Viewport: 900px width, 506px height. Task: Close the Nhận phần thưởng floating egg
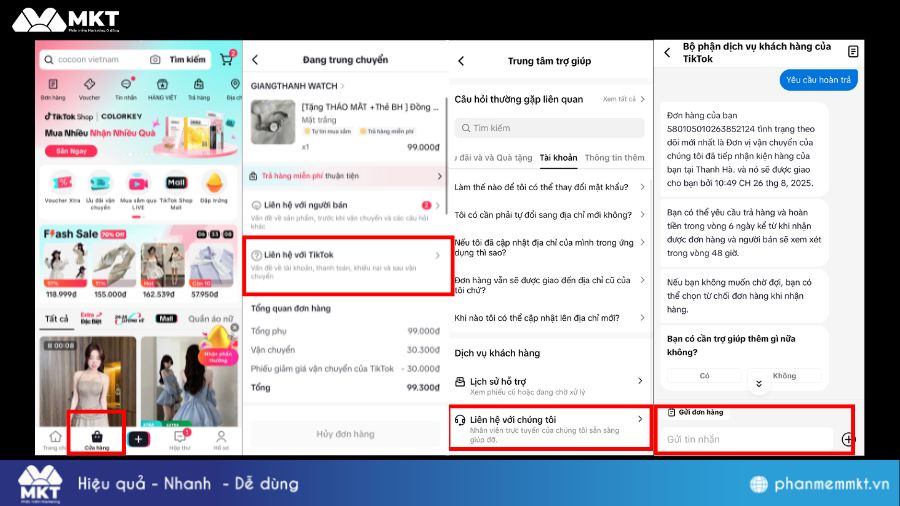234,328
